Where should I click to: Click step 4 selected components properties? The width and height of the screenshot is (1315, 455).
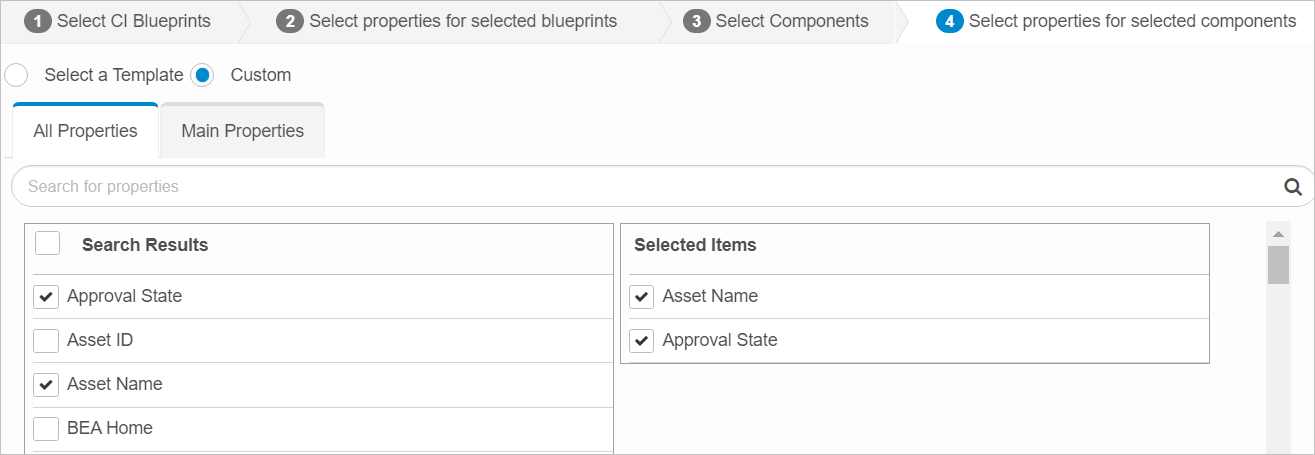[x=1116, y=21]
